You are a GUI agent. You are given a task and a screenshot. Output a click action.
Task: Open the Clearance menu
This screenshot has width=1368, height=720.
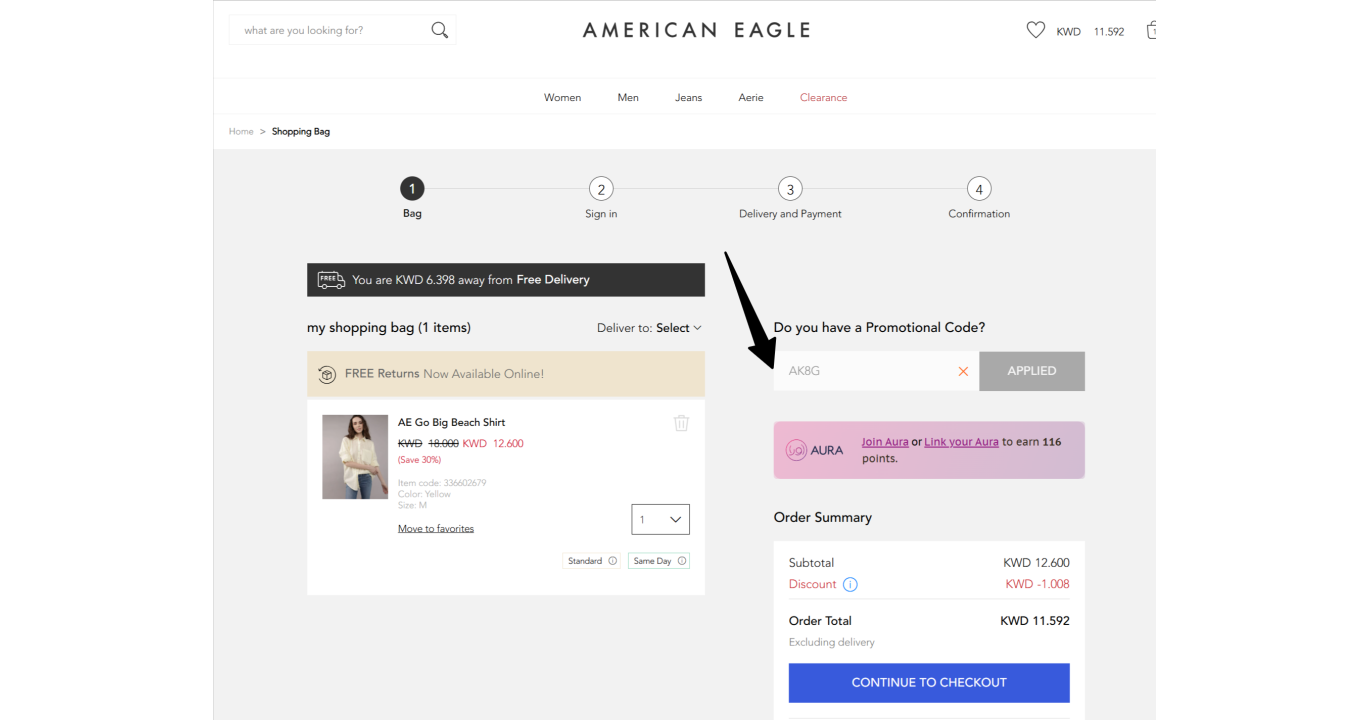[824, 97]
